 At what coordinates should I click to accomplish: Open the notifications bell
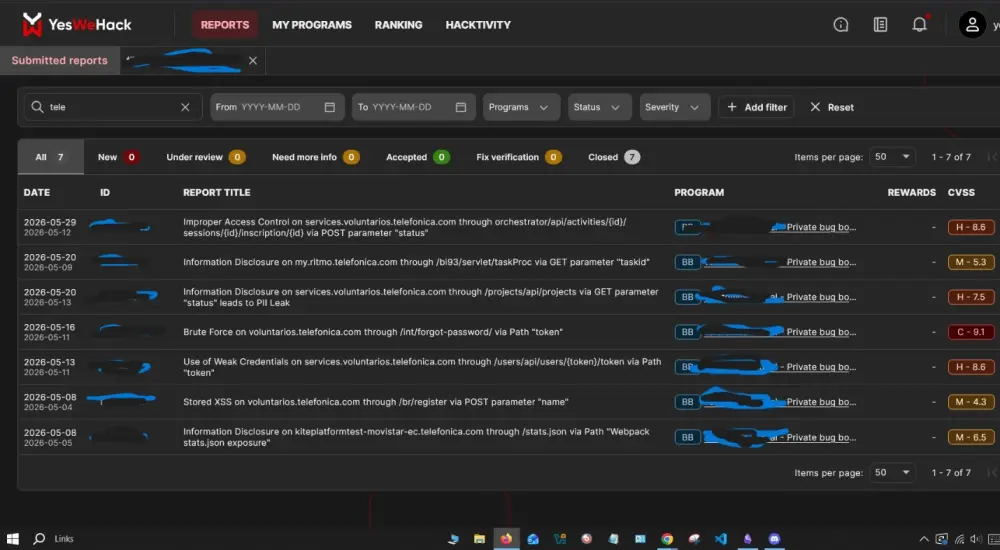(919, 25)
